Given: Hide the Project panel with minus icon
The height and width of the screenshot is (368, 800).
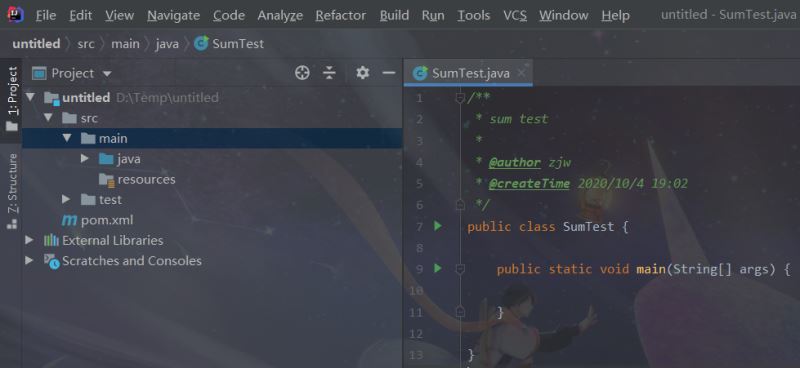Looking at the screenshot, I should (389, 73).
